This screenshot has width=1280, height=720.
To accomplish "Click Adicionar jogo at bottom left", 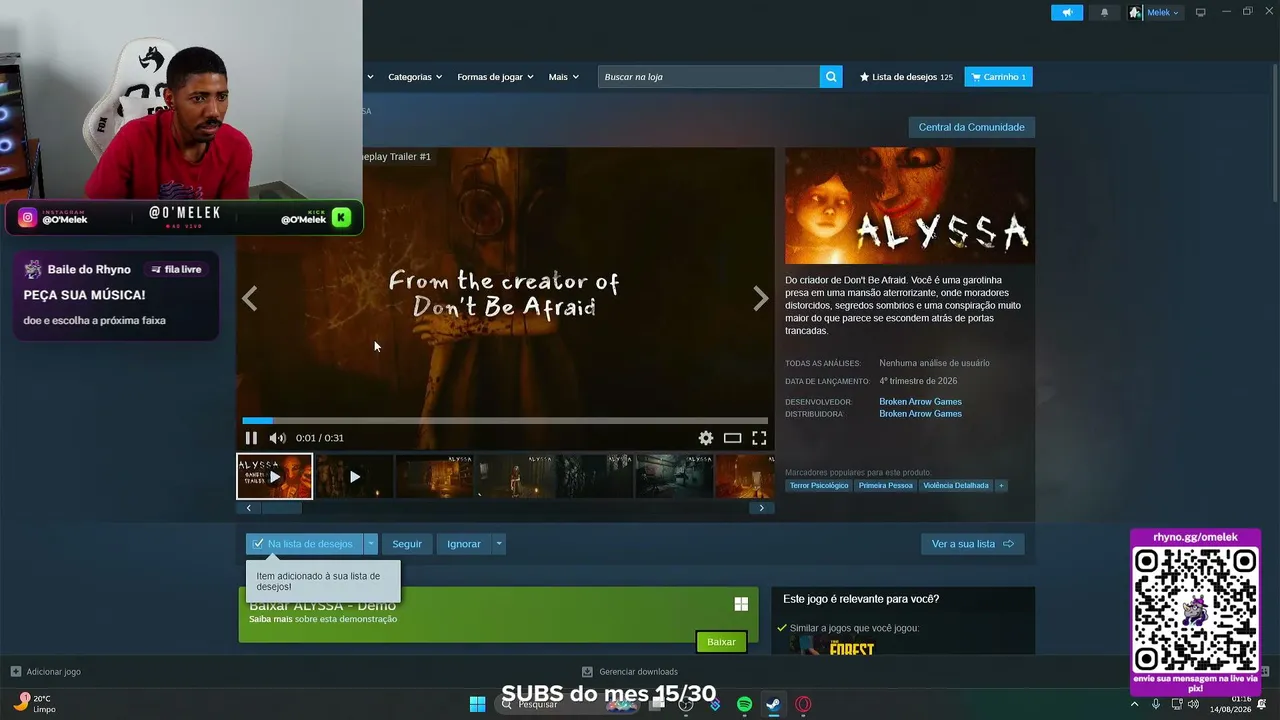I will click(46, 672).
